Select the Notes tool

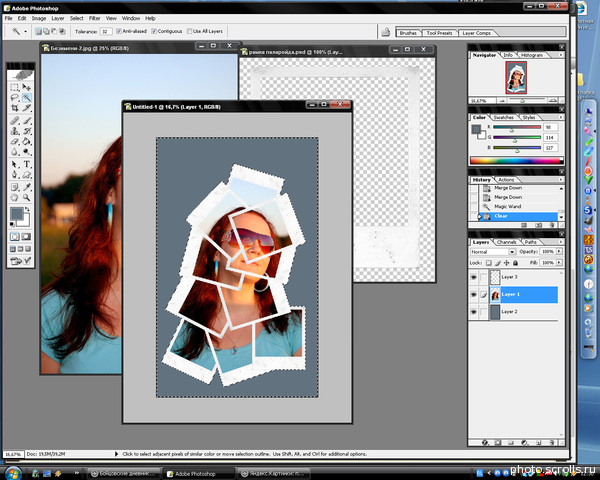coord(15,187)
